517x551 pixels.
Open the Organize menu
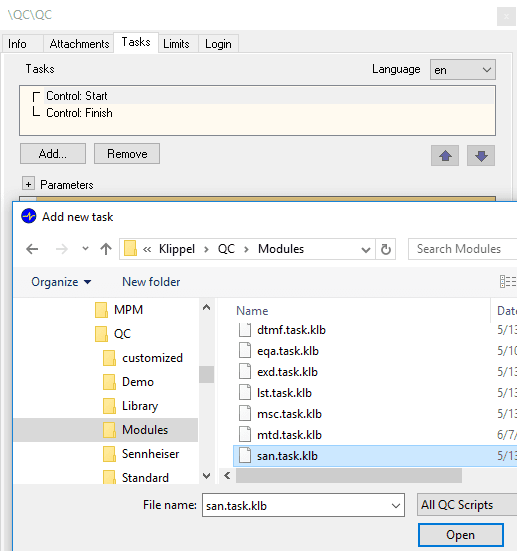pos(61,282)
